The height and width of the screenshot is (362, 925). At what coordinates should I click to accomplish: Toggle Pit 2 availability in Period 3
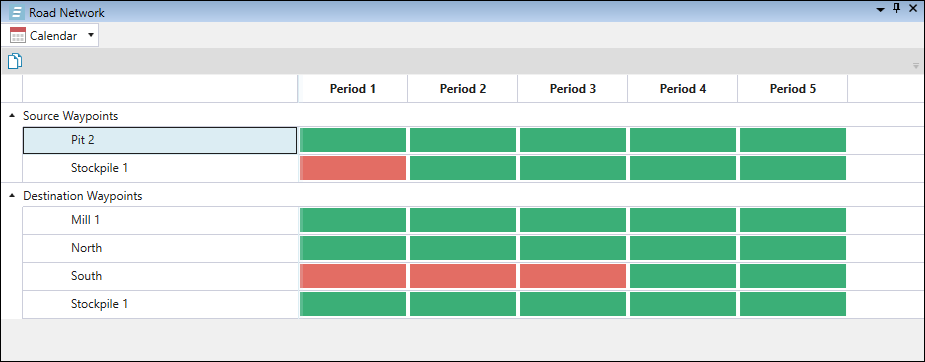[x=573, y=140]
